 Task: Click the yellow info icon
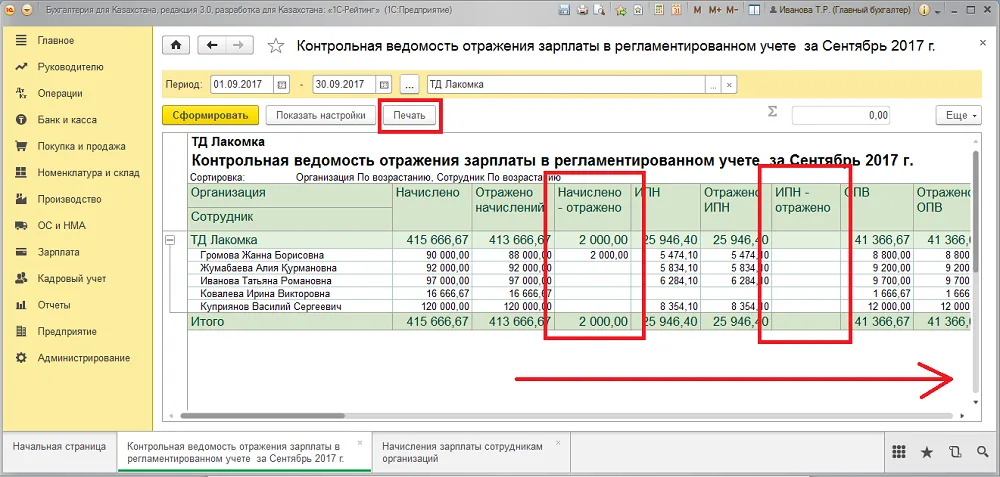[x=924, y=10]
